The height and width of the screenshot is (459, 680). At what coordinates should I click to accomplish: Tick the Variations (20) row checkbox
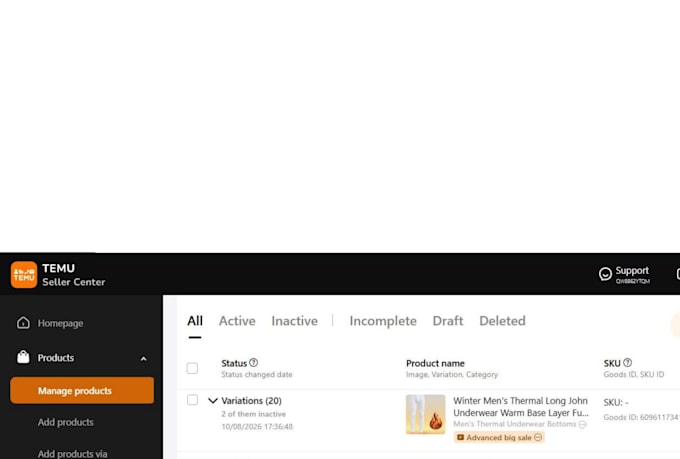tap(192, 400)
